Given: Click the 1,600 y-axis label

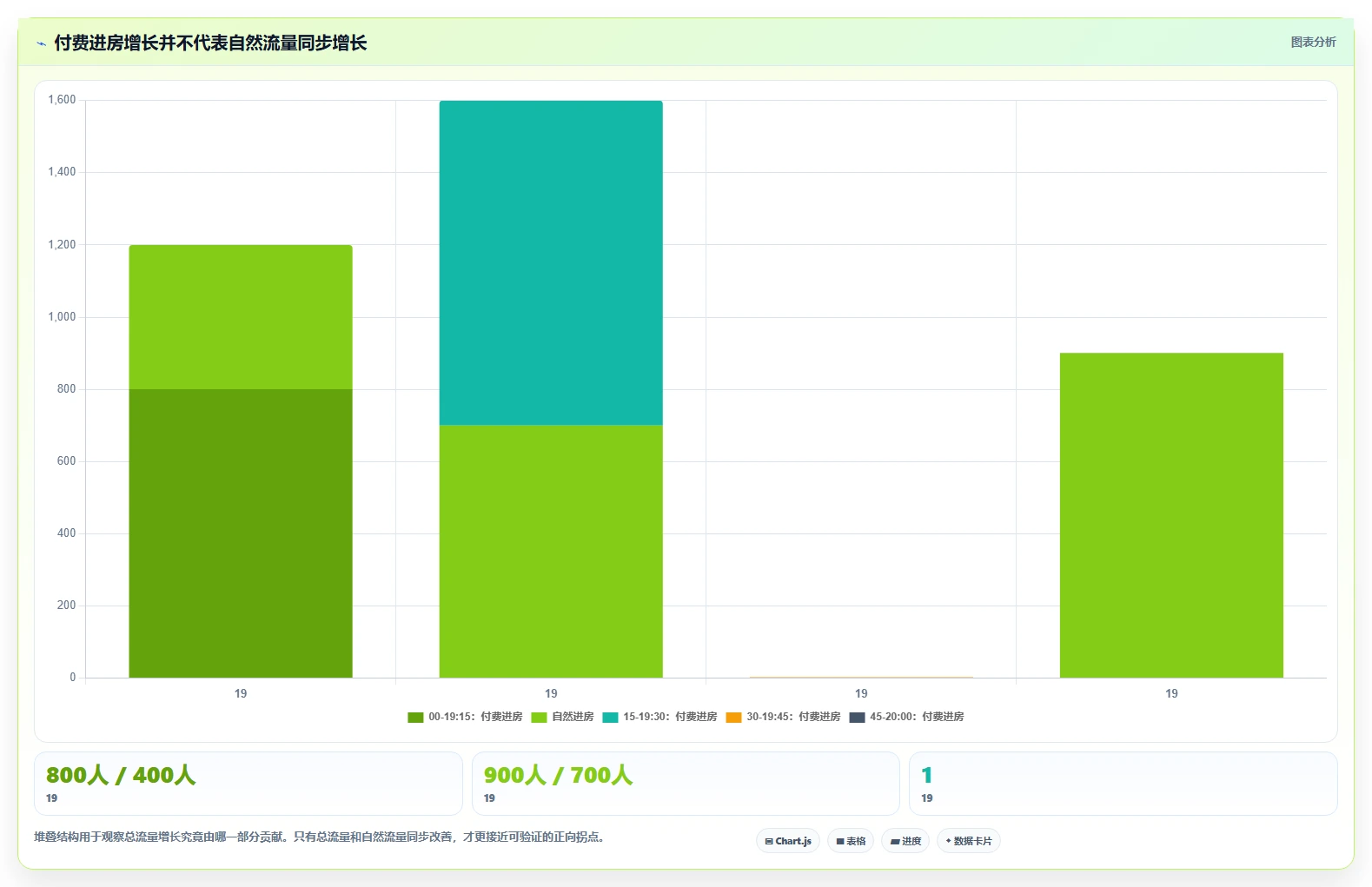Looking at the screenshot, I should pos(62,100).
